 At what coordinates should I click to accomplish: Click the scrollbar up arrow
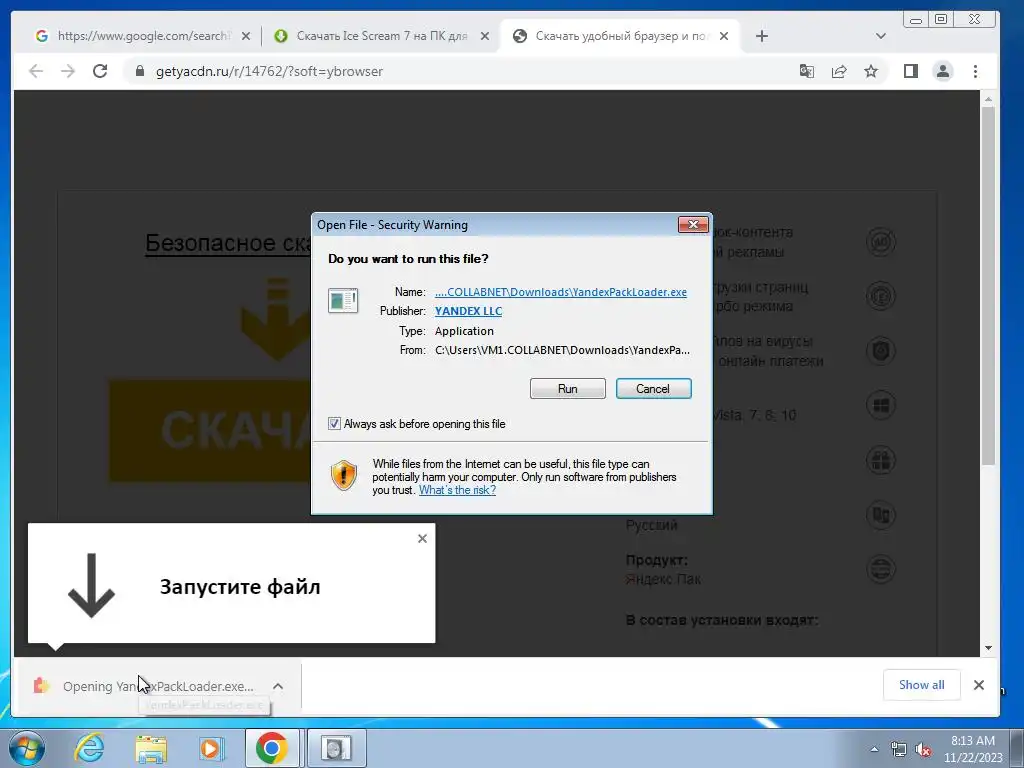point(988,99)
